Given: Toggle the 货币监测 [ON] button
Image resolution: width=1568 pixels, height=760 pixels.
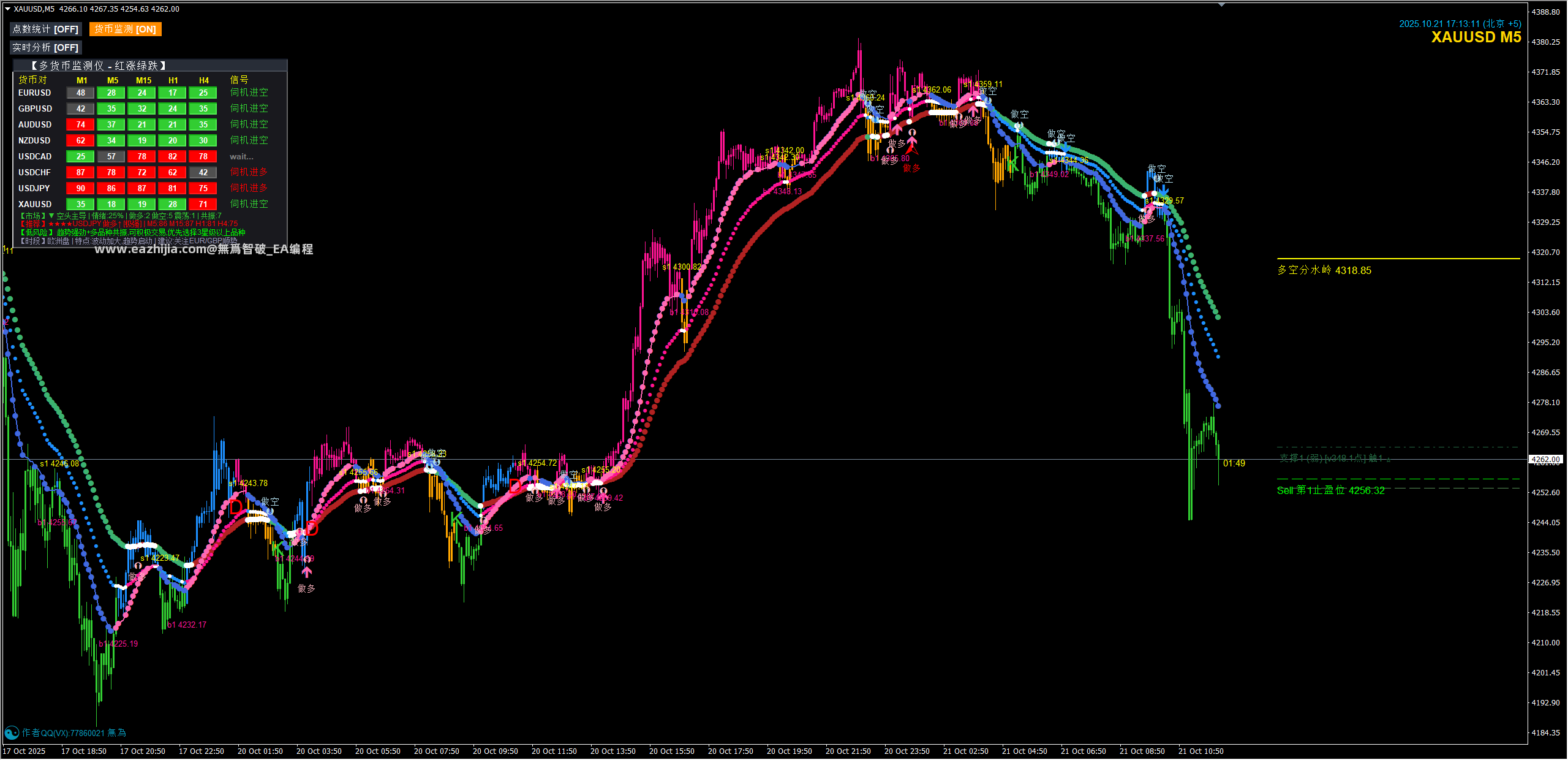Looking at the screenshot, I should point(125,29).
